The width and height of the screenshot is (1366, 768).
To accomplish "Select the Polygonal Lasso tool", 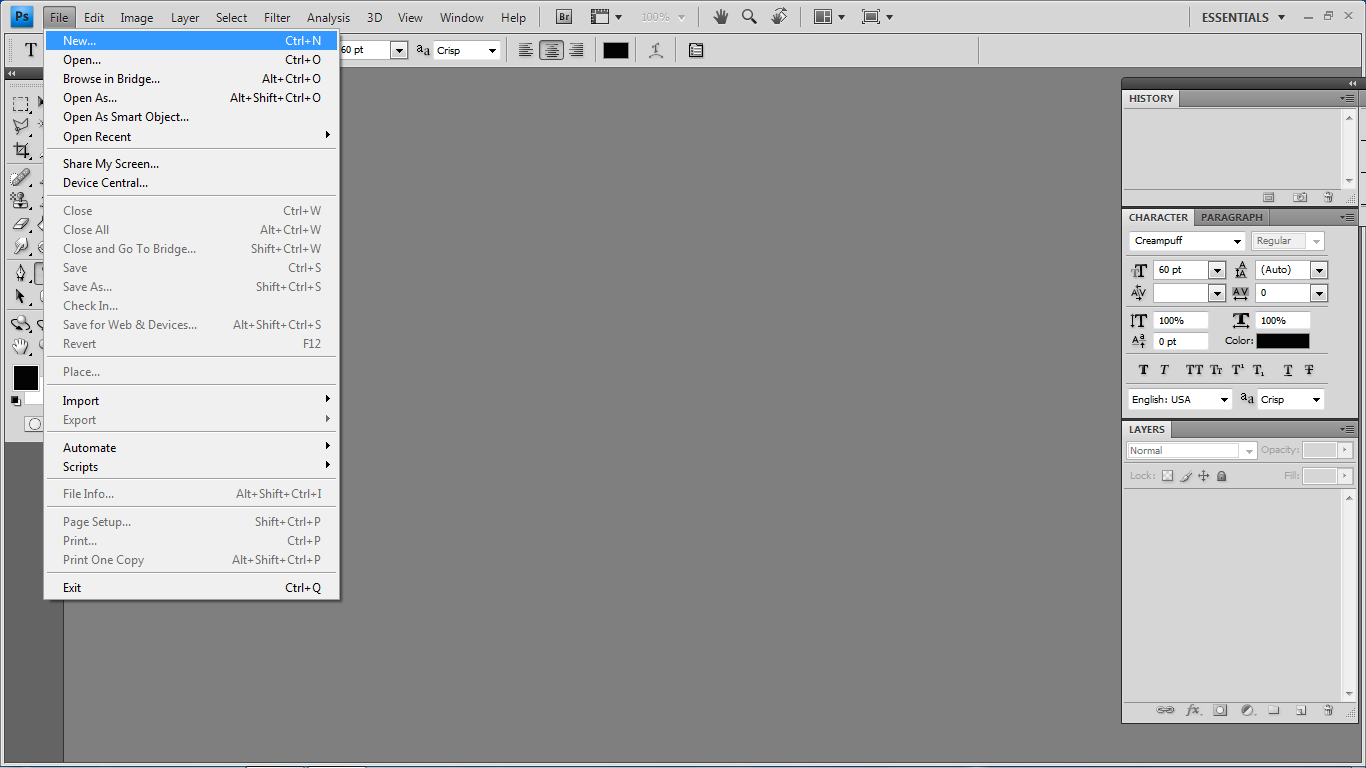I will click(x=20, y=127).
